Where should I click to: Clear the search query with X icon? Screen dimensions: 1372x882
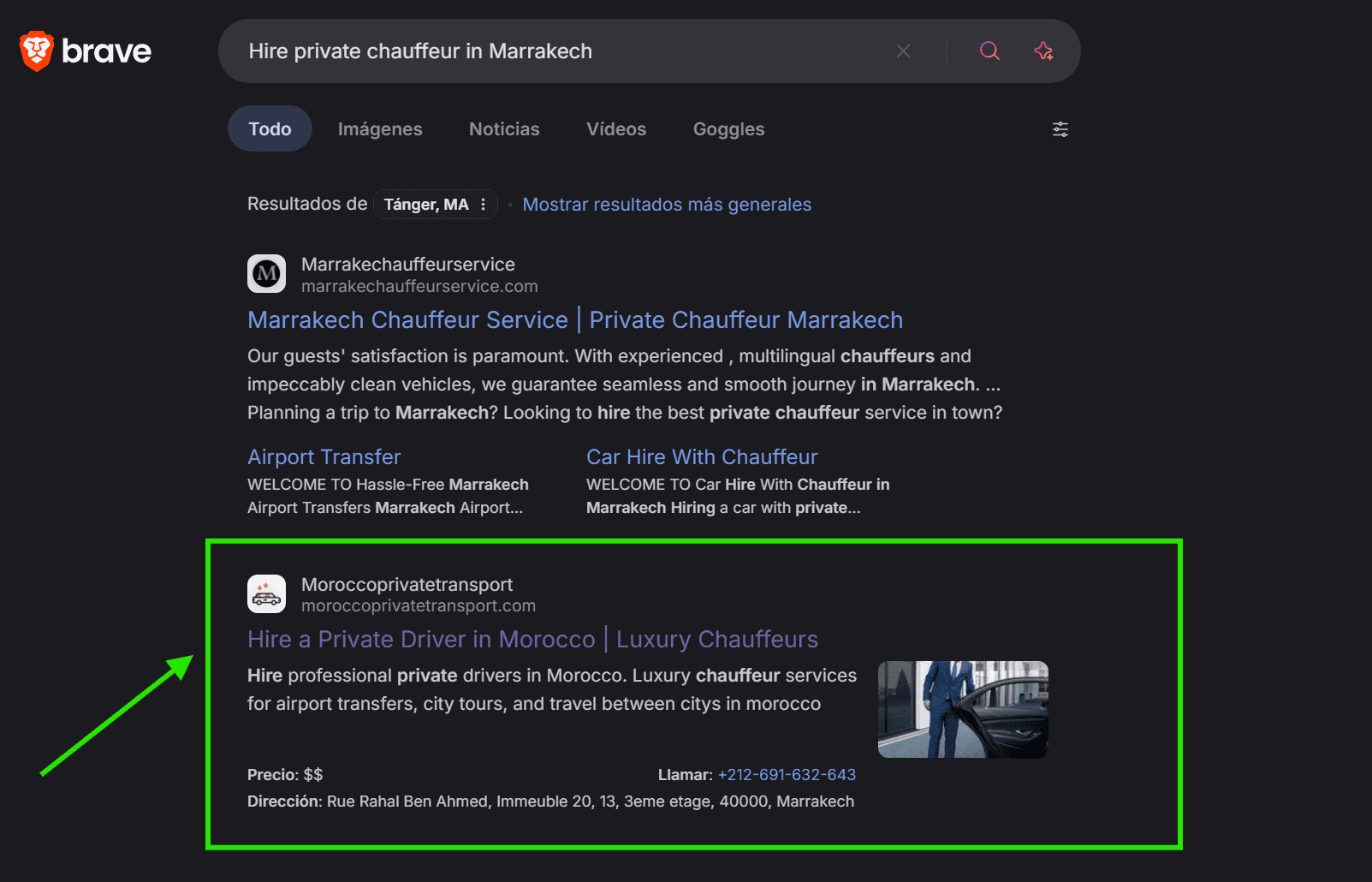[x=903, y=51]
